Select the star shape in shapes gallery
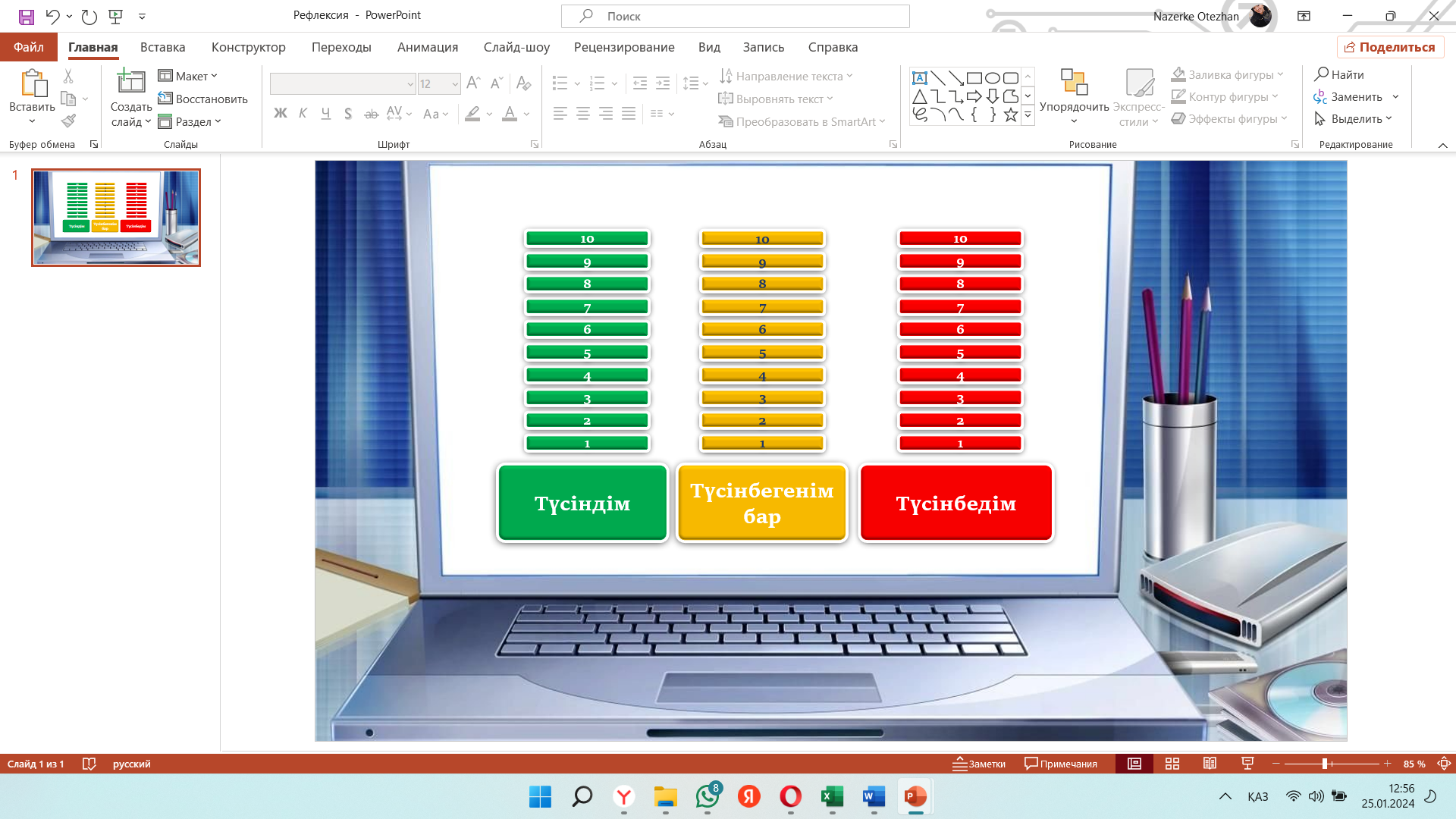This screenshot has height=819, width=1456. (x=1010, y=115)
